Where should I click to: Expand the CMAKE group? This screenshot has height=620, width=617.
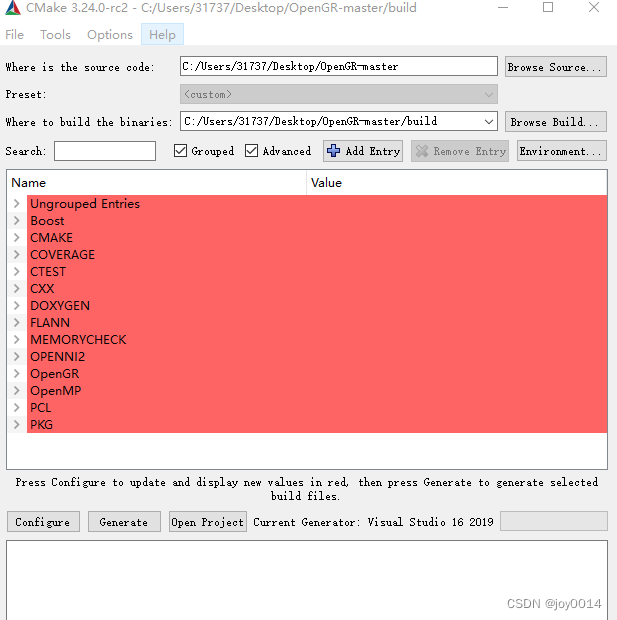(x=17, y=238)
